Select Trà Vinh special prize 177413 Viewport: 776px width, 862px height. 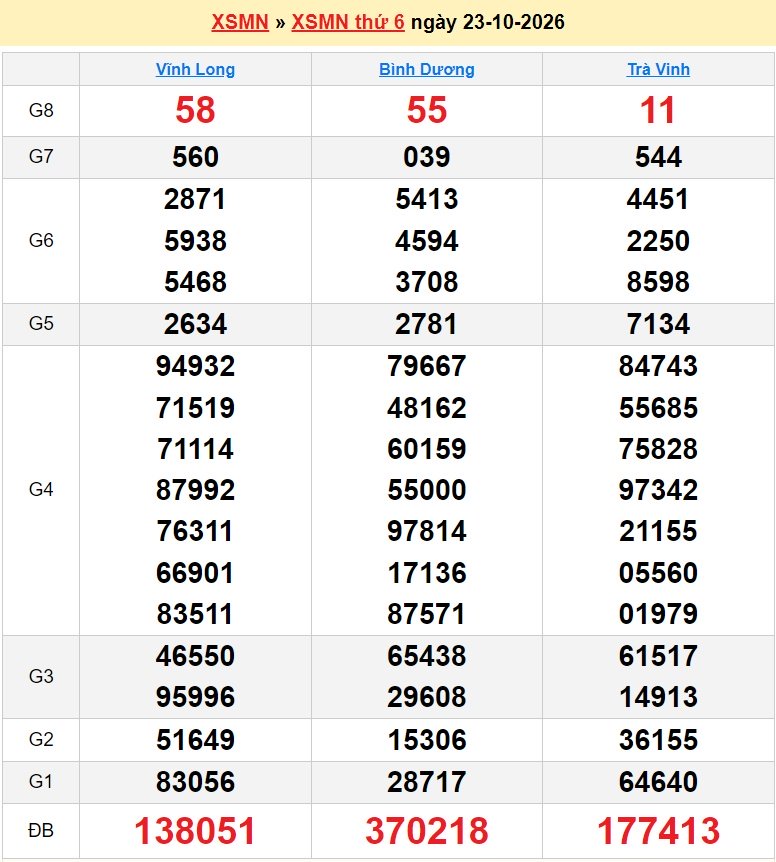coord(658,830)
